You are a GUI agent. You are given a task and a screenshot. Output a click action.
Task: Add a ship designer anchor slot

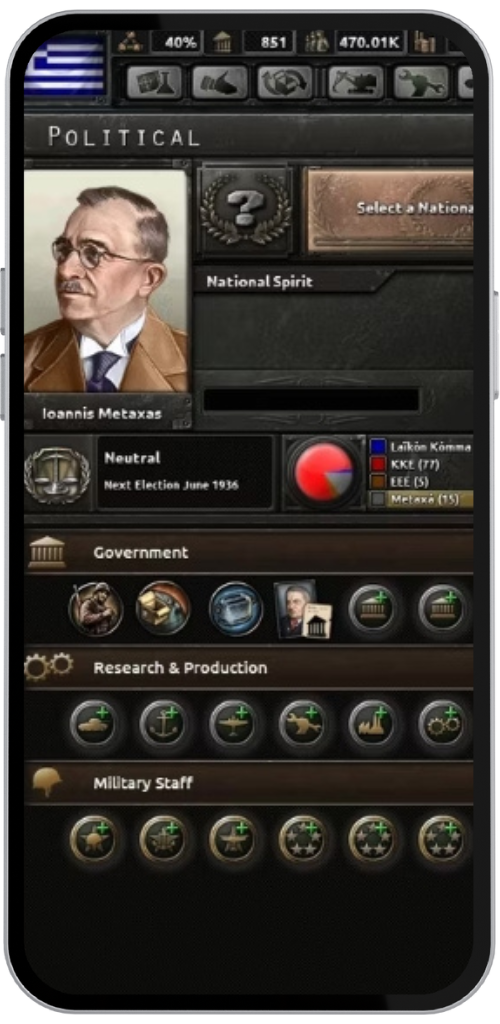pos(164,724)
